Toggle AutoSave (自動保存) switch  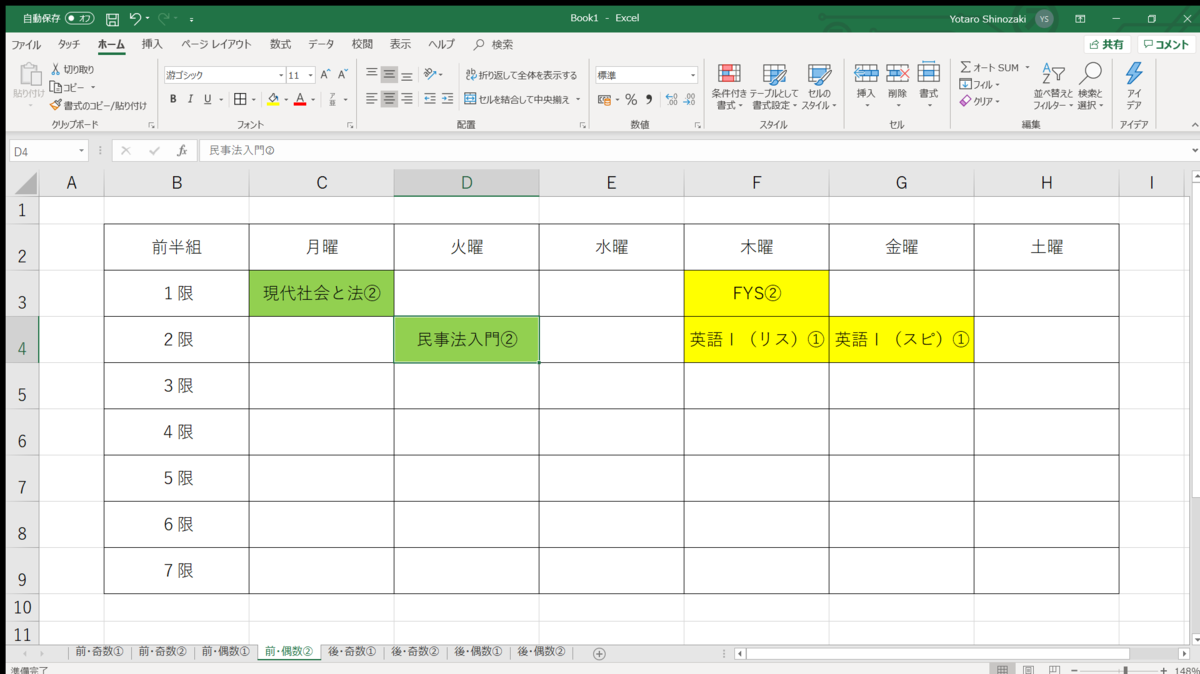(x=80, y=18)
